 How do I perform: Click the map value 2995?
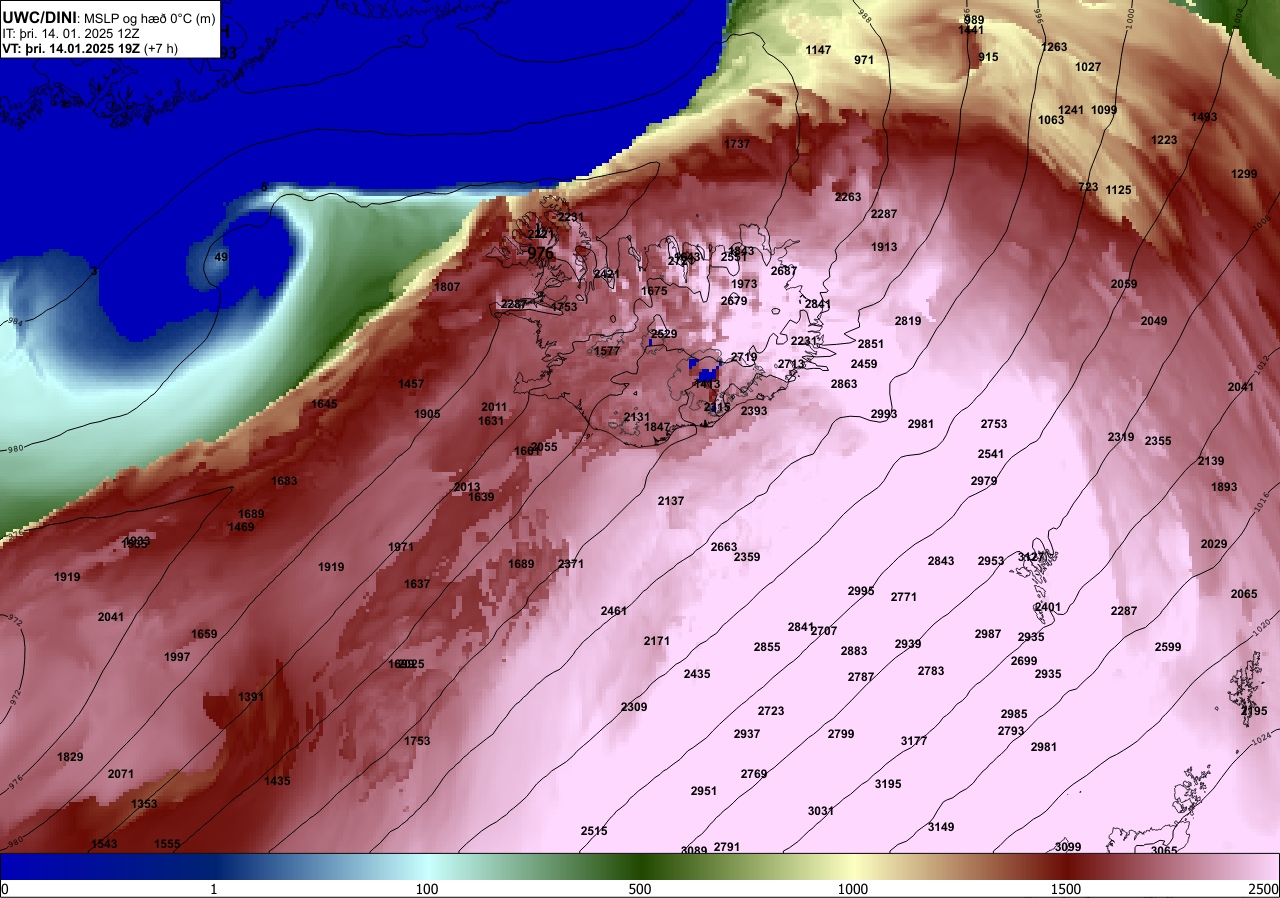861,591
